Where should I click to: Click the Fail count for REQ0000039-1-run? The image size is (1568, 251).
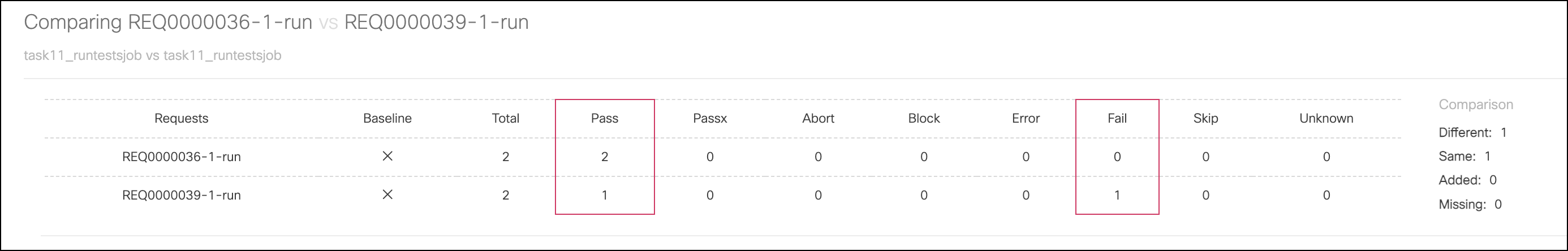point(1117,195)
